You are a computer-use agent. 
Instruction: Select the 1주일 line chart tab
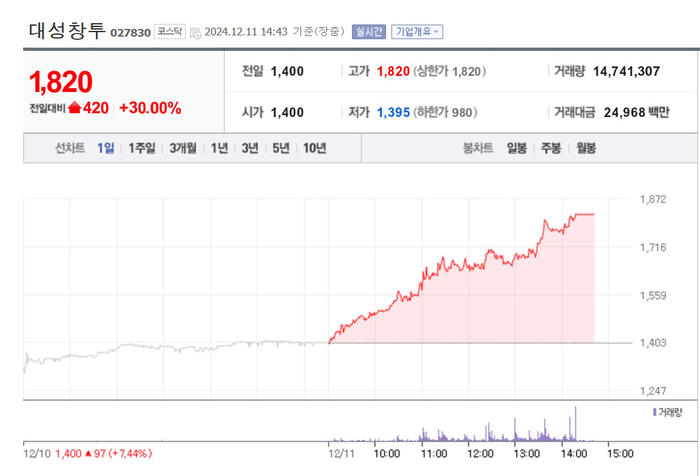pos(142,148)
